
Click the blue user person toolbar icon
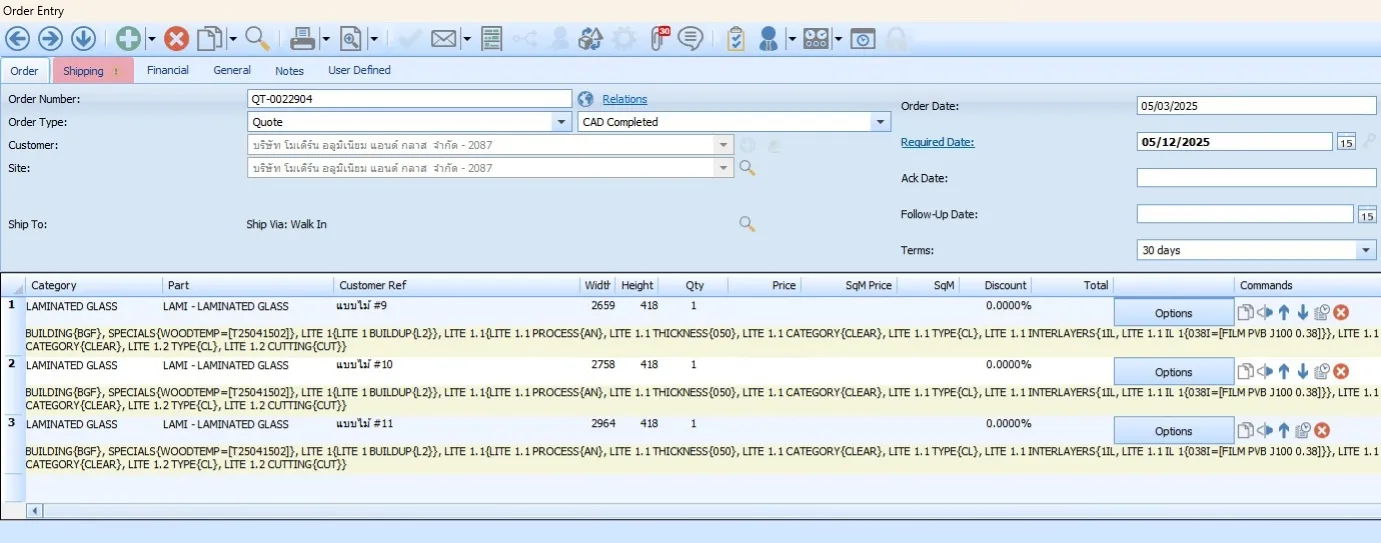[768, 39]
